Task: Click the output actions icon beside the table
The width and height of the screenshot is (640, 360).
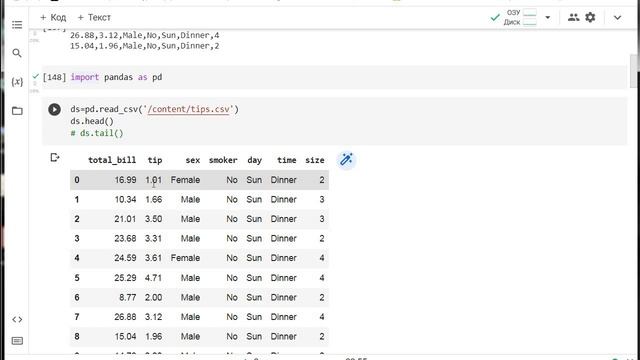Action: pyautogui.click(x=55, y=158)
